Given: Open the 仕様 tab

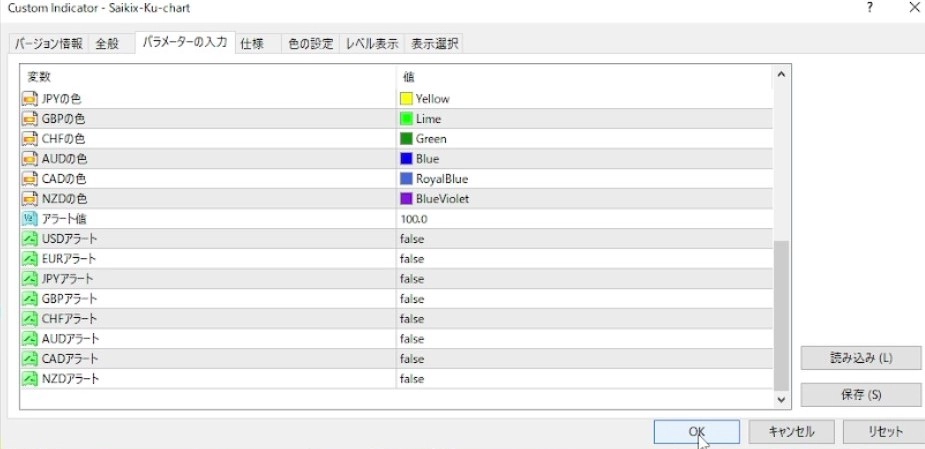Looking at the screenshot, I should point(252,44).
